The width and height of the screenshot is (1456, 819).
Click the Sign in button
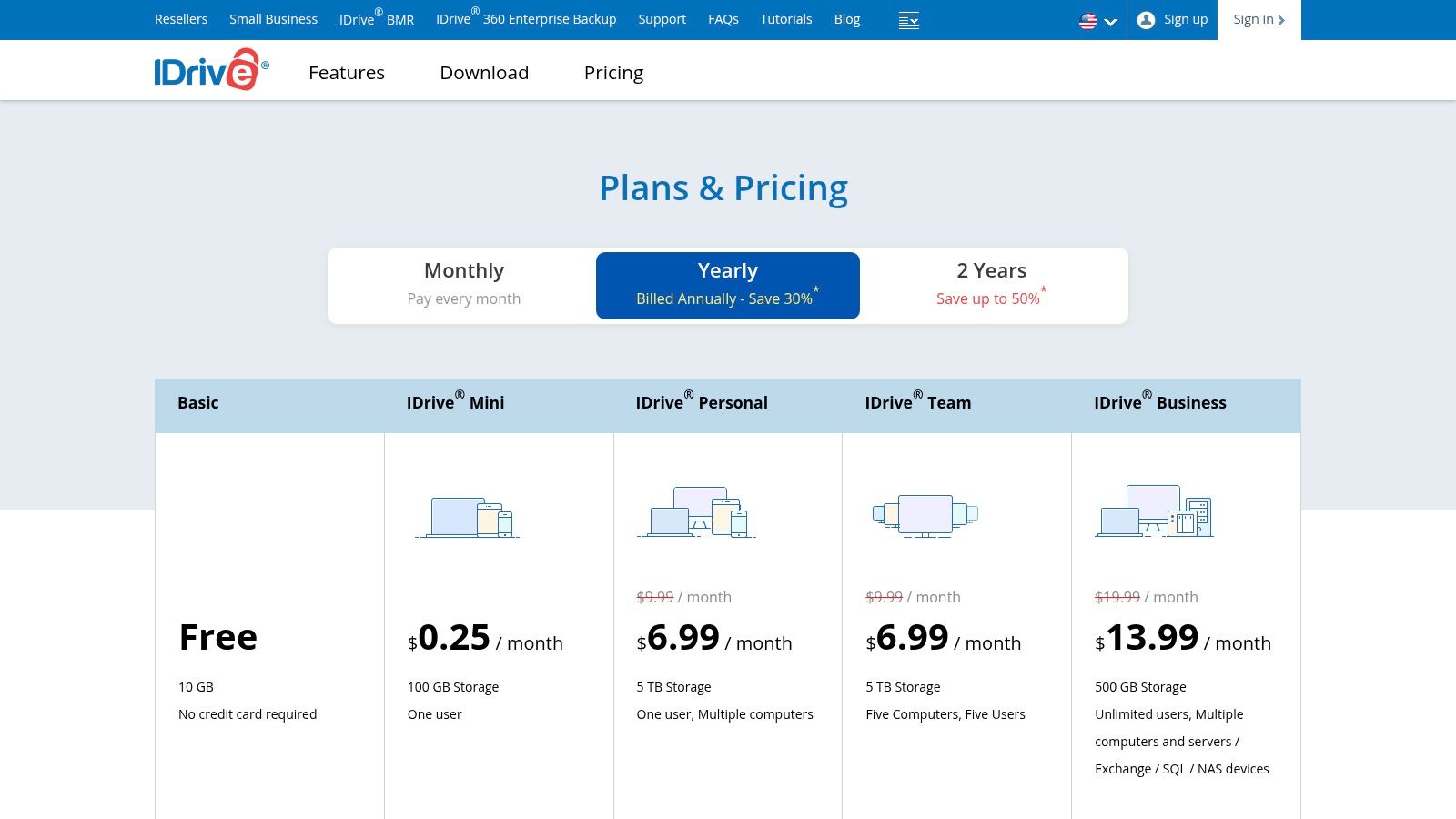point(1259,20)
